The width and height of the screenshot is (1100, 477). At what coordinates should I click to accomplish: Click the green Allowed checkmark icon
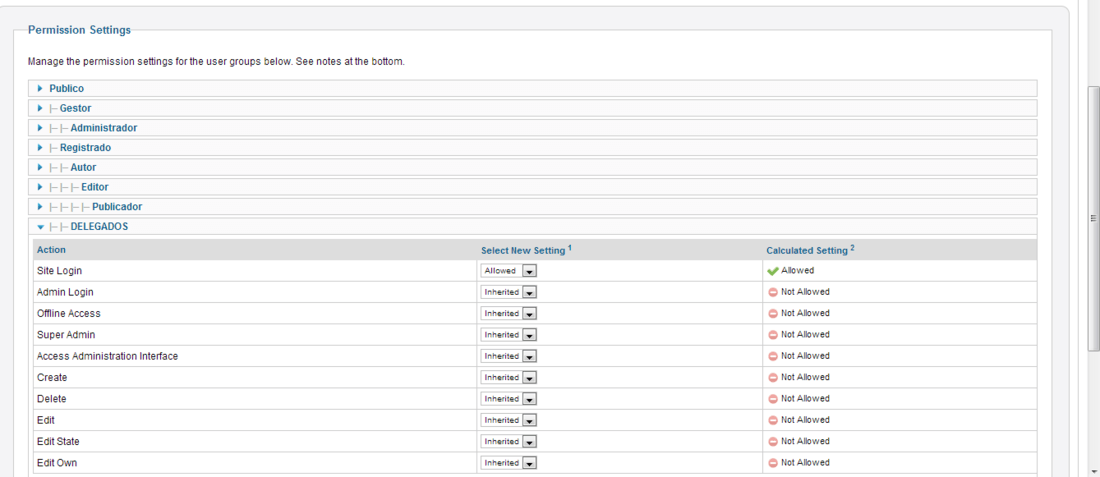tap(773, 271)
